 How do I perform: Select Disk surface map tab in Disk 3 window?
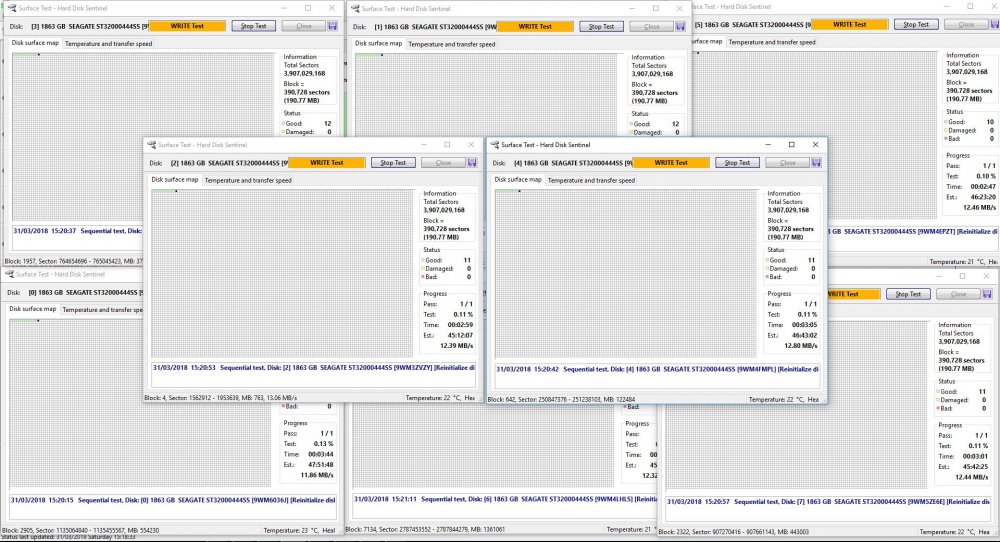(35, 43)
